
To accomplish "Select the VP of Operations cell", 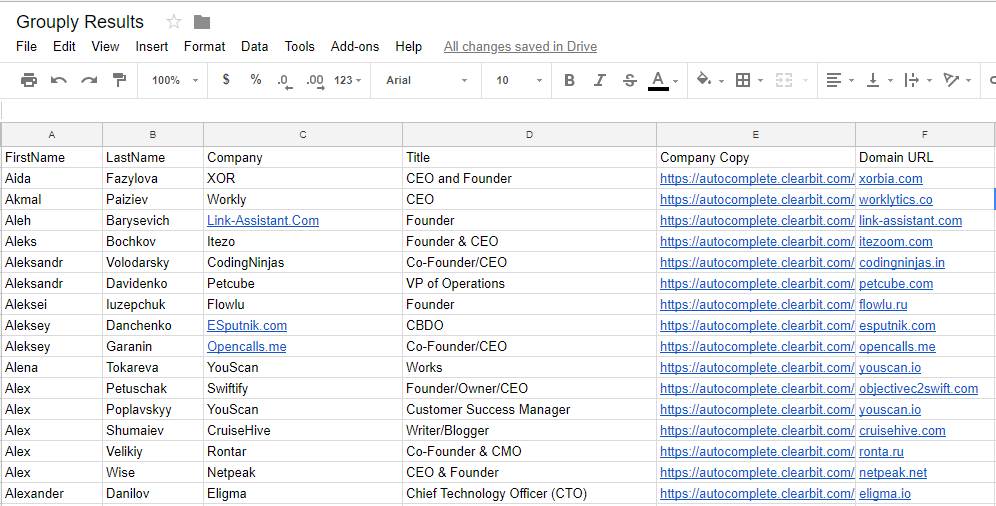I will point(529,283).
